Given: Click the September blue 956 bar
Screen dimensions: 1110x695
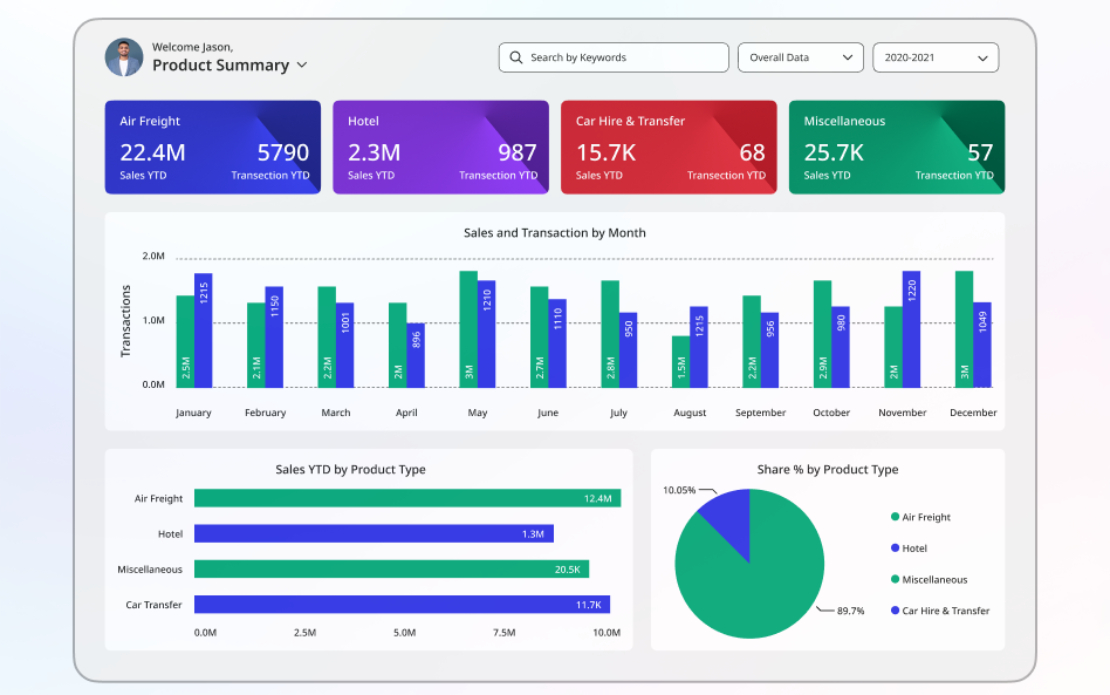Looking at the screenshot, I should click(769, 350).
